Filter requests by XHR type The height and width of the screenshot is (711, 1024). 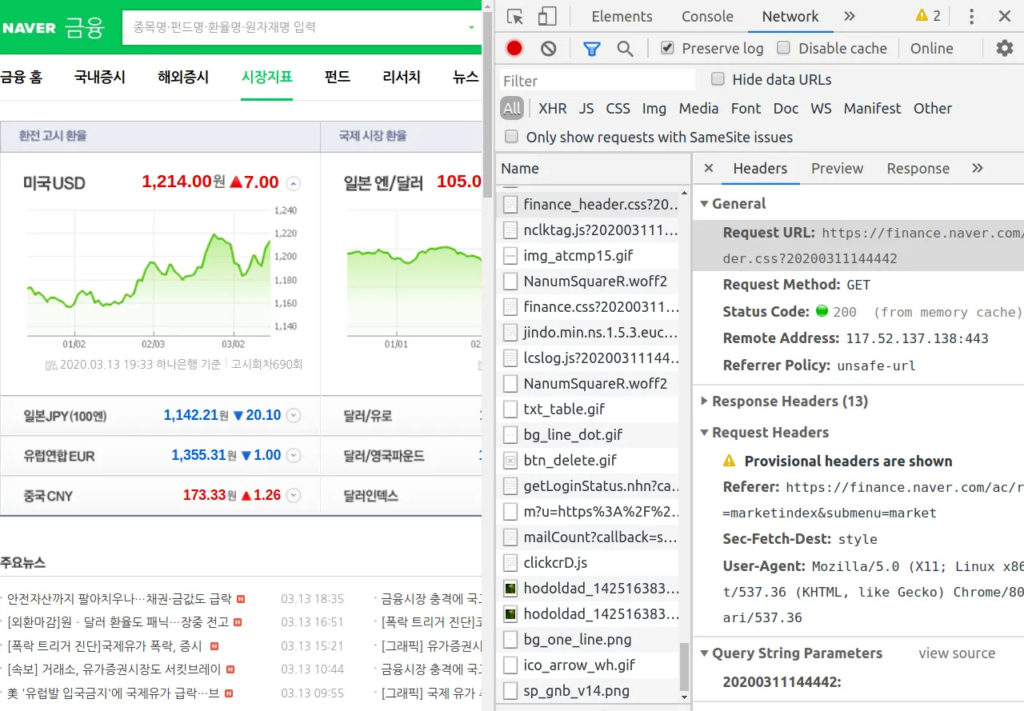click(x=552, y=108)
